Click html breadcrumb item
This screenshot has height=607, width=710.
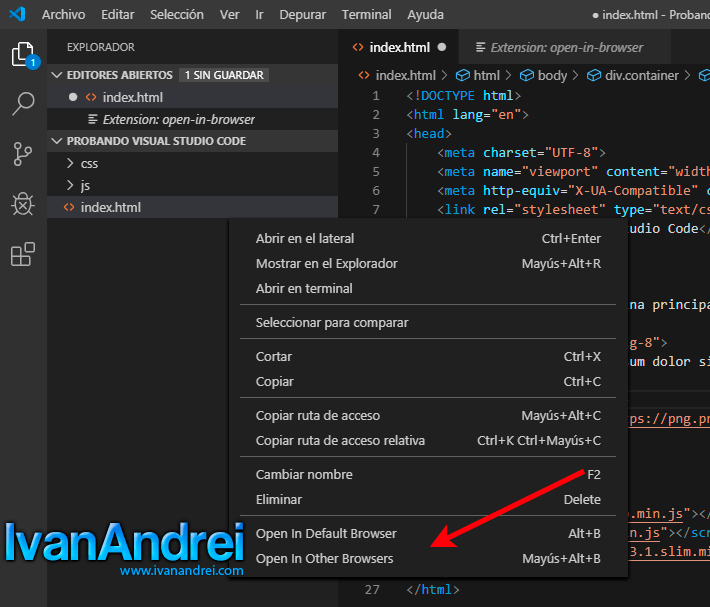point(486,75)
